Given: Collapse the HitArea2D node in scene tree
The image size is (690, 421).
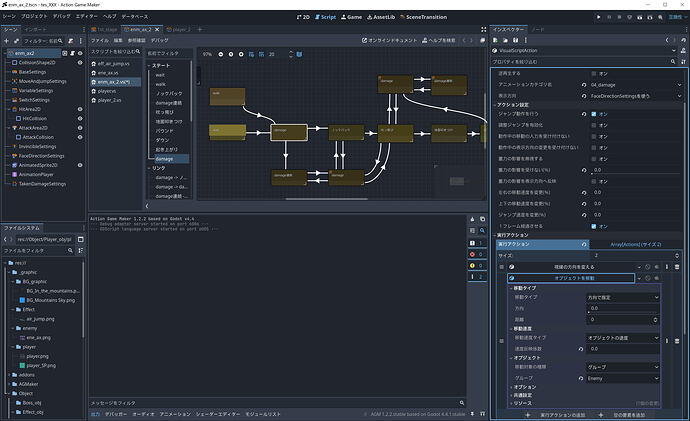Looking at the screenshot, I should pos(11,108).
